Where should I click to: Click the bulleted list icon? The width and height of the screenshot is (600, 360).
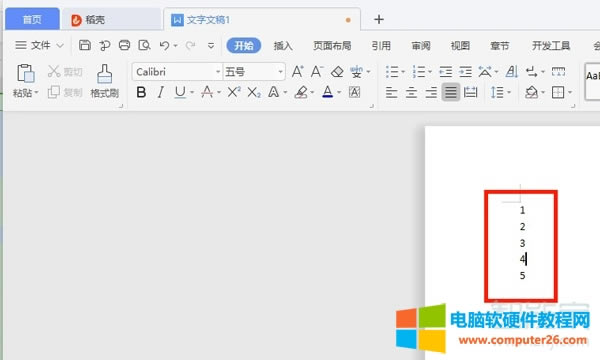[392, 72]
